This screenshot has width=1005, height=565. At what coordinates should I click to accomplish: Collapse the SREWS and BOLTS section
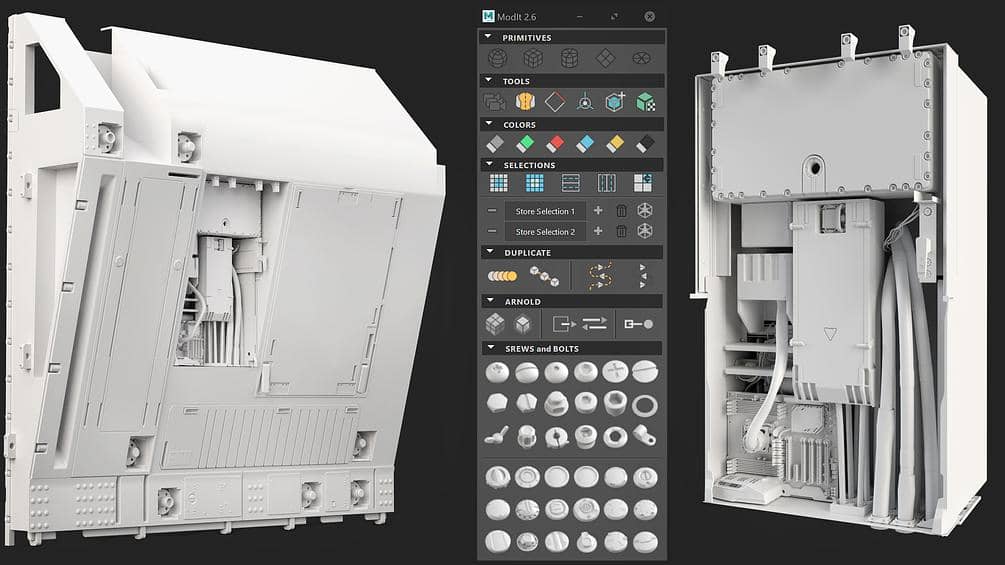coord(488,348)
